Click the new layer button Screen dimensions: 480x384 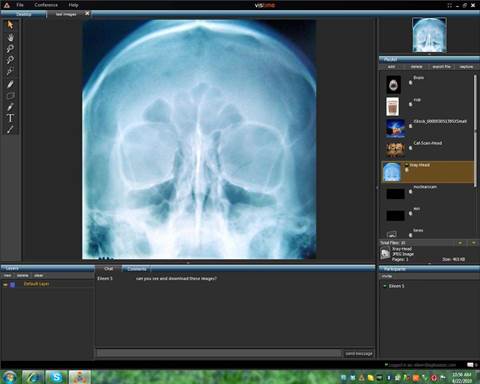(x=7, y=276)
